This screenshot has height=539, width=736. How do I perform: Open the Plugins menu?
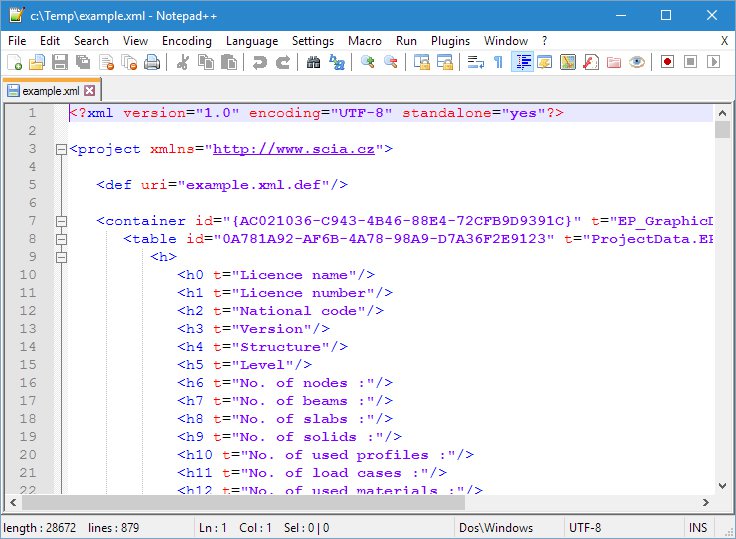(450, 41)
